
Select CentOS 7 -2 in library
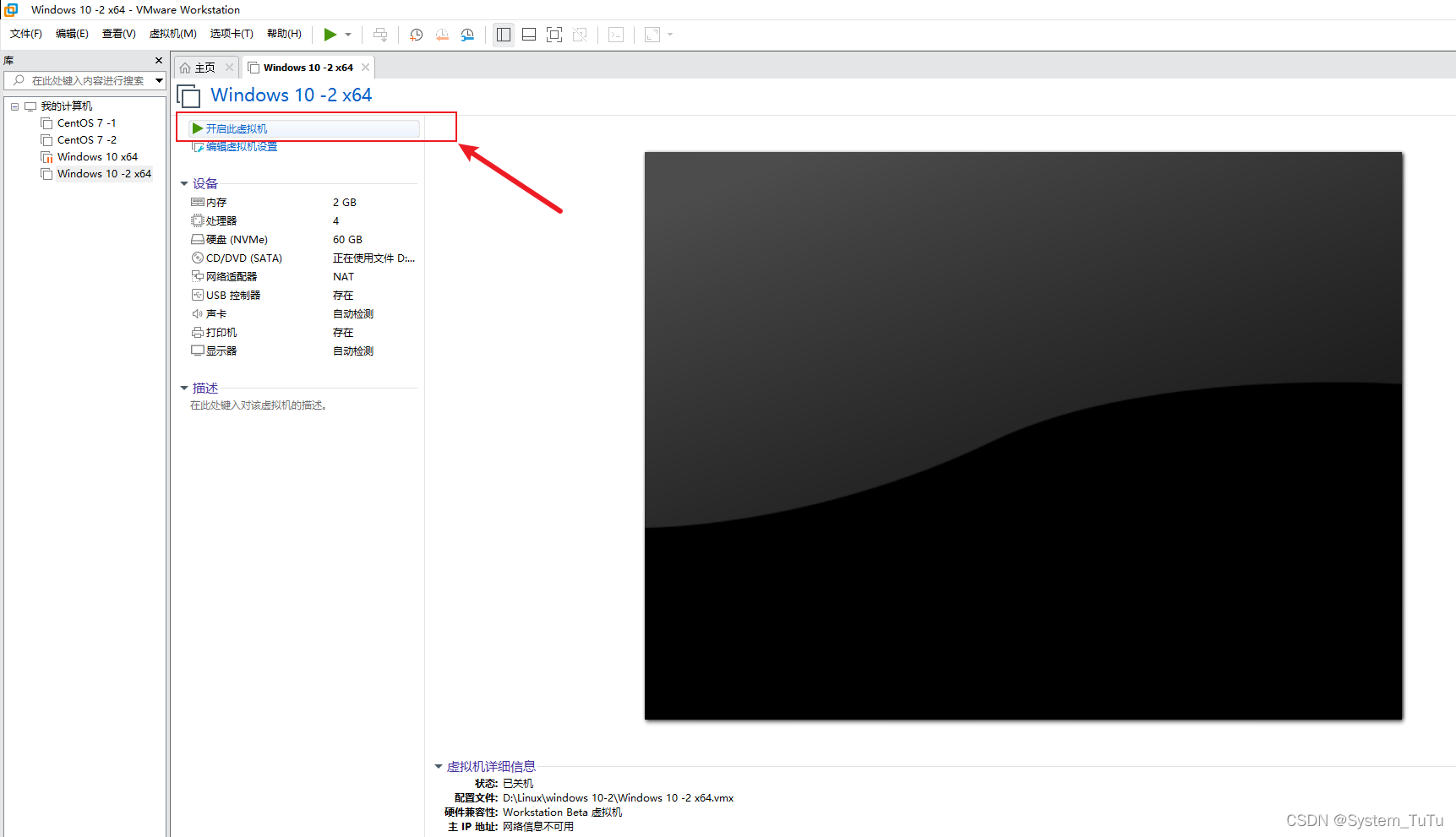tap(86, 140)
